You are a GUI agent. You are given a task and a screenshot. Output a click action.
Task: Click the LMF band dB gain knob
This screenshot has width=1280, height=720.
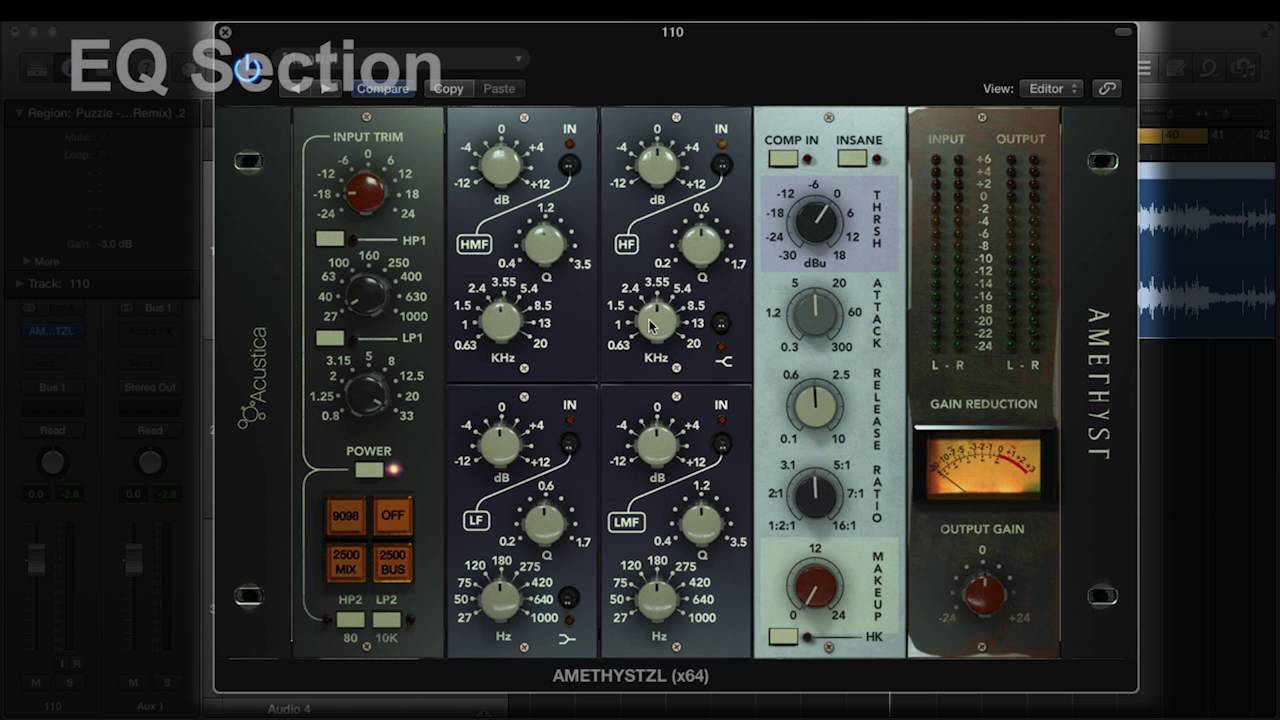click(x=657, y=443)
